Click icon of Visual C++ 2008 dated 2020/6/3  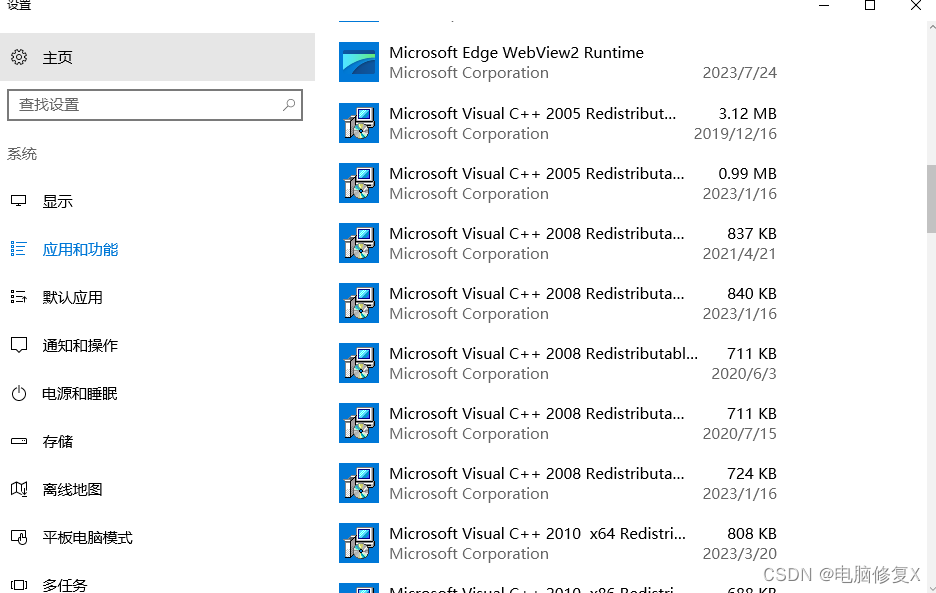(x=359, y=363)
